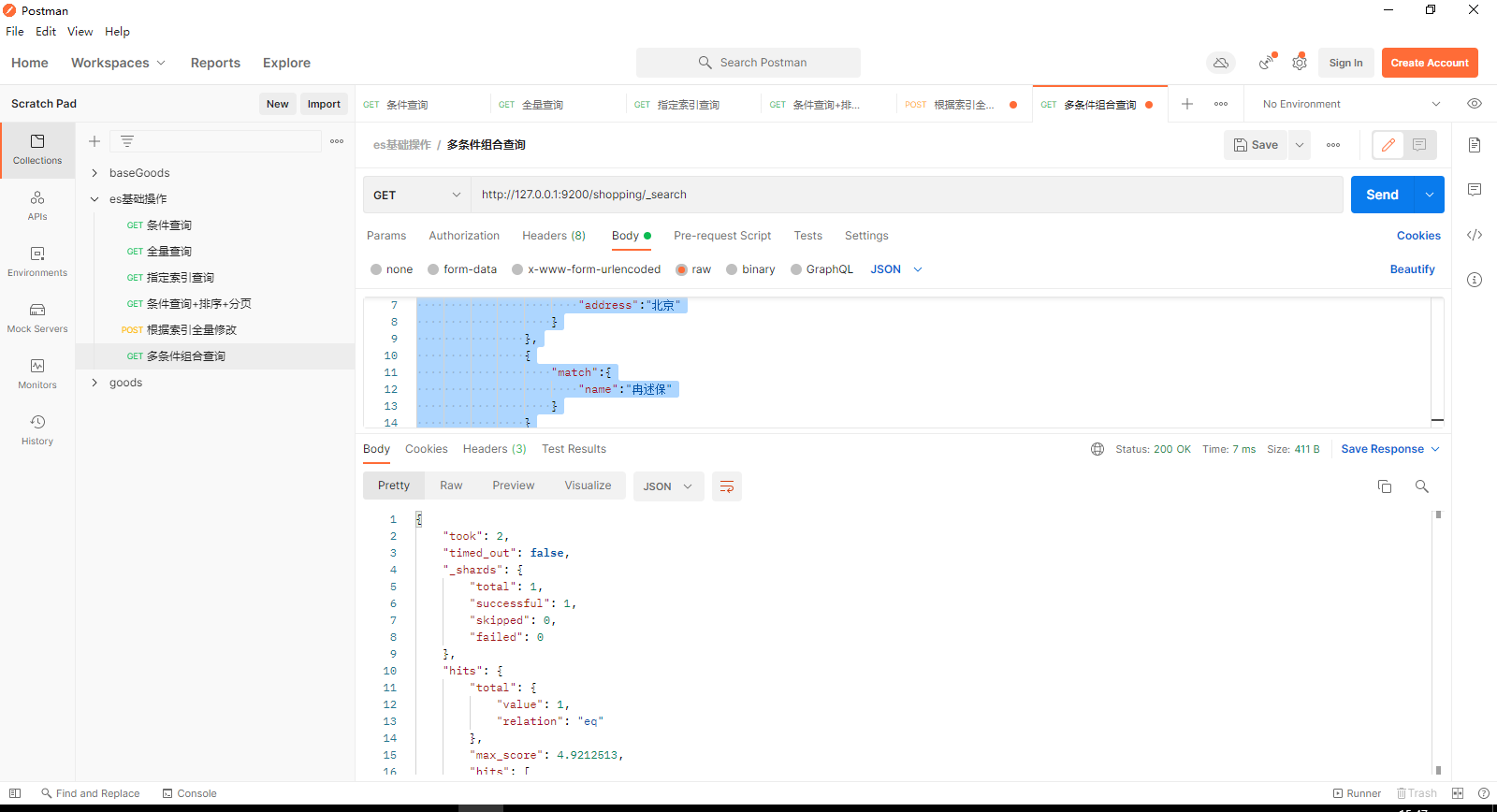The height and width of the screenshot is (812, 1497).
Task: Open request more actions ellipsis next to Save
Action: coord(1333,145)
